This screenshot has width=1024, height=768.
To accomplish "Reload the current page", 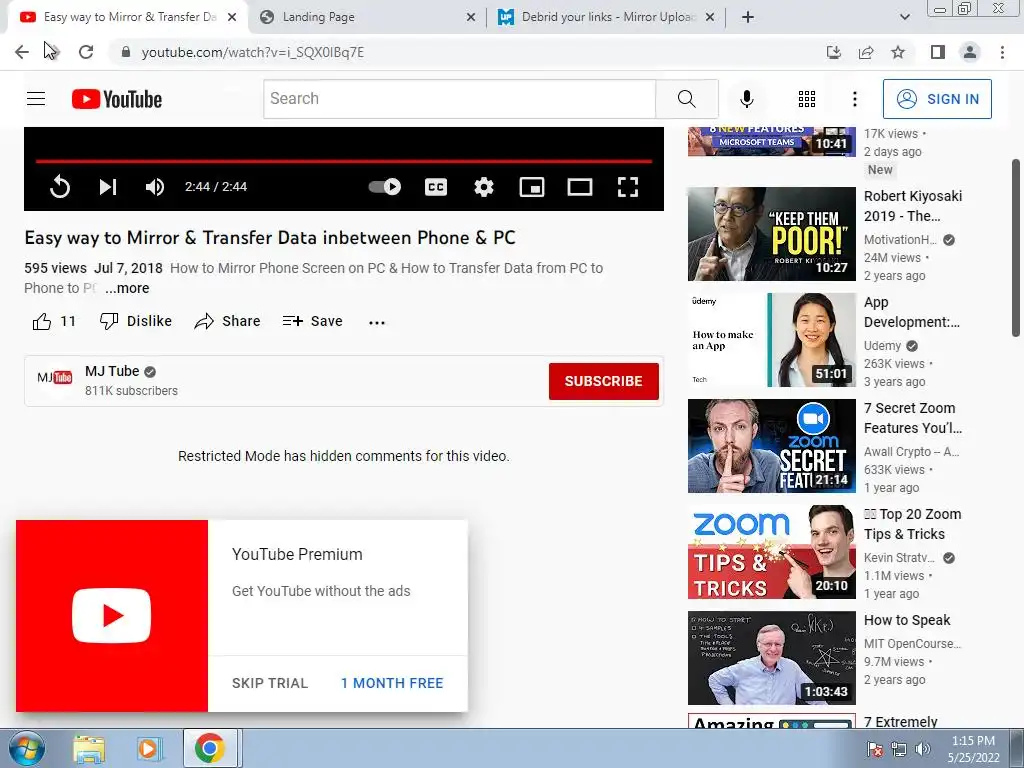I will (86, 52).
